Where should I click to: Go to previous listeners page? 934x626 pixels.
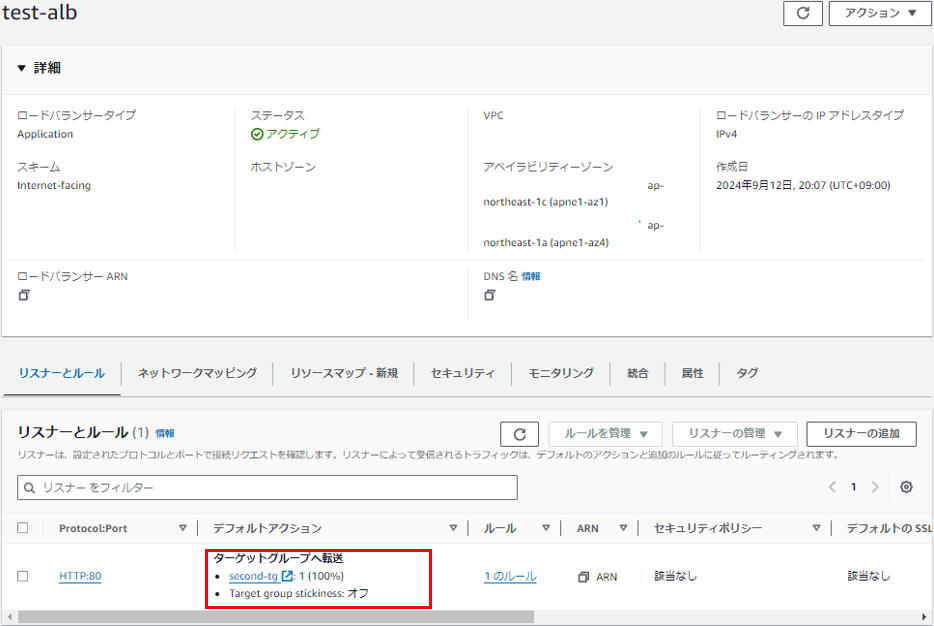click(832, 487)
